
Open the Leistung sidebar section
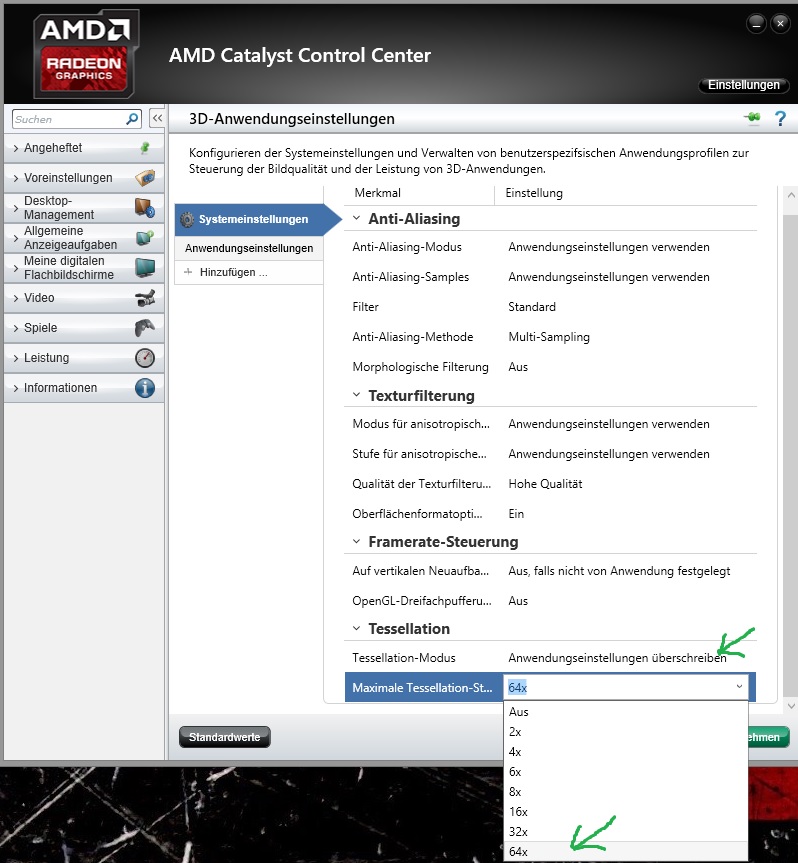point(84,358)
